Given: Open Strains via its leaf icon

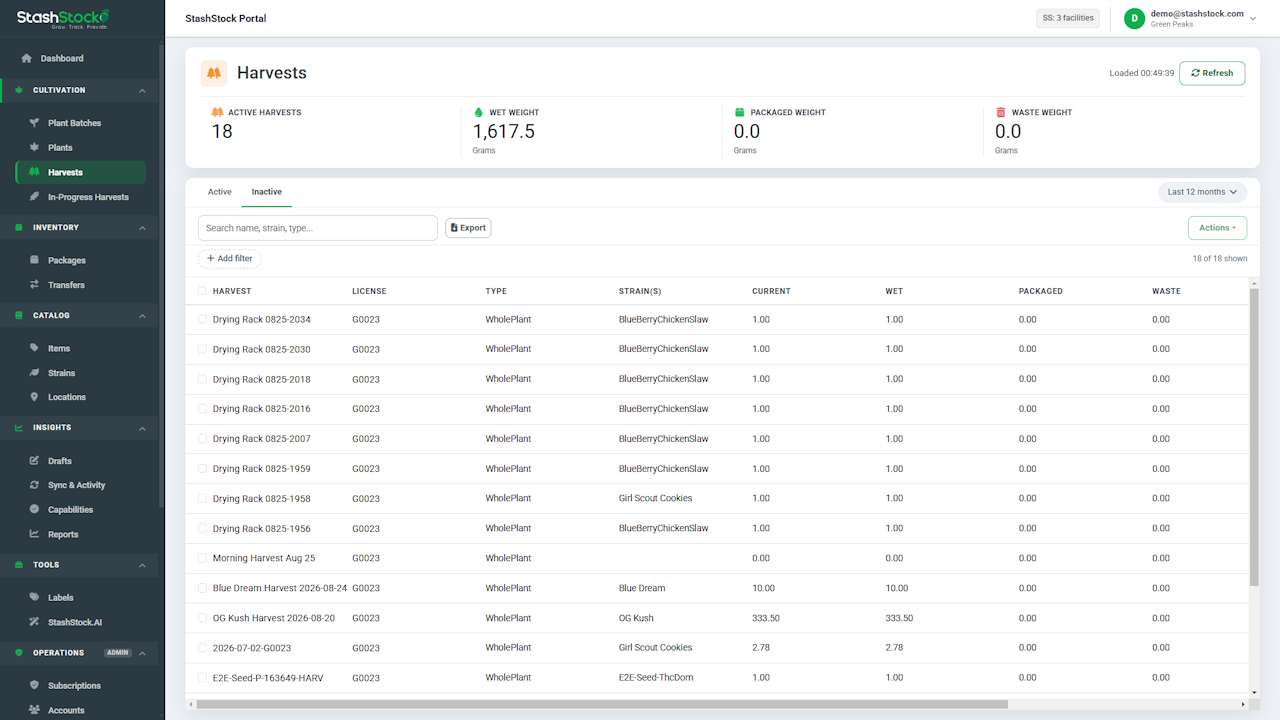Looking at the screenshot, I should 34,373.
